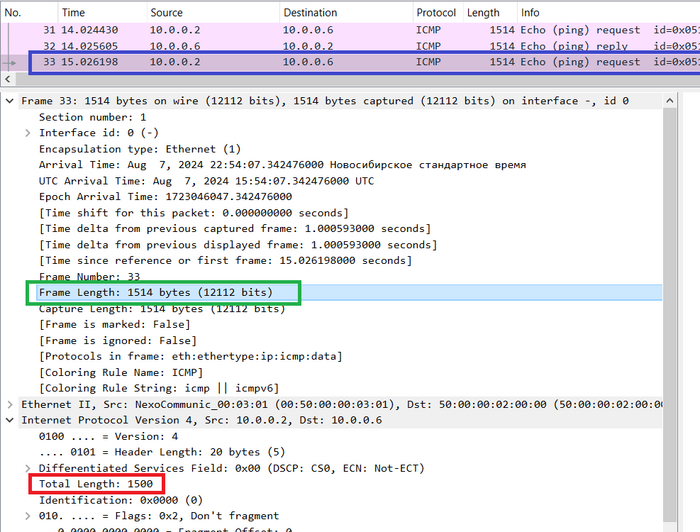Collapse the Frame 33 tree node
The height and width of the screenshot is (532, 700).
click(x=9, y=101)
